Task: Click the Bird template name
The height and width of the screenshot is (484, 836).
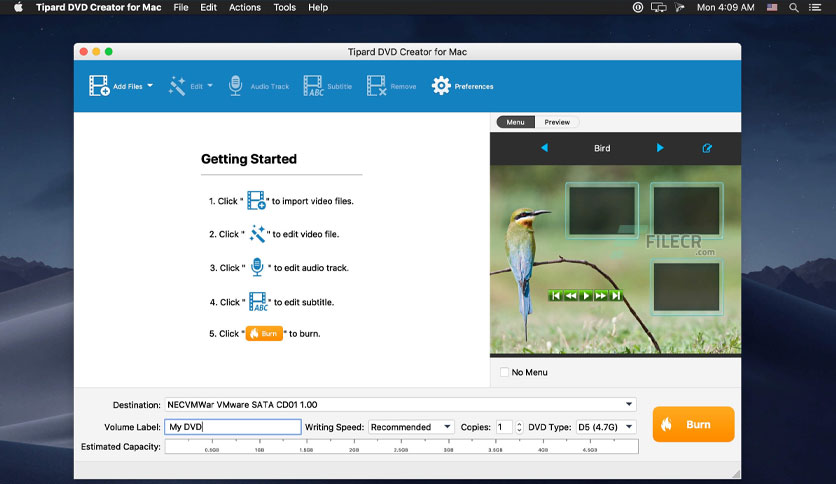Action: click(602, 148)
